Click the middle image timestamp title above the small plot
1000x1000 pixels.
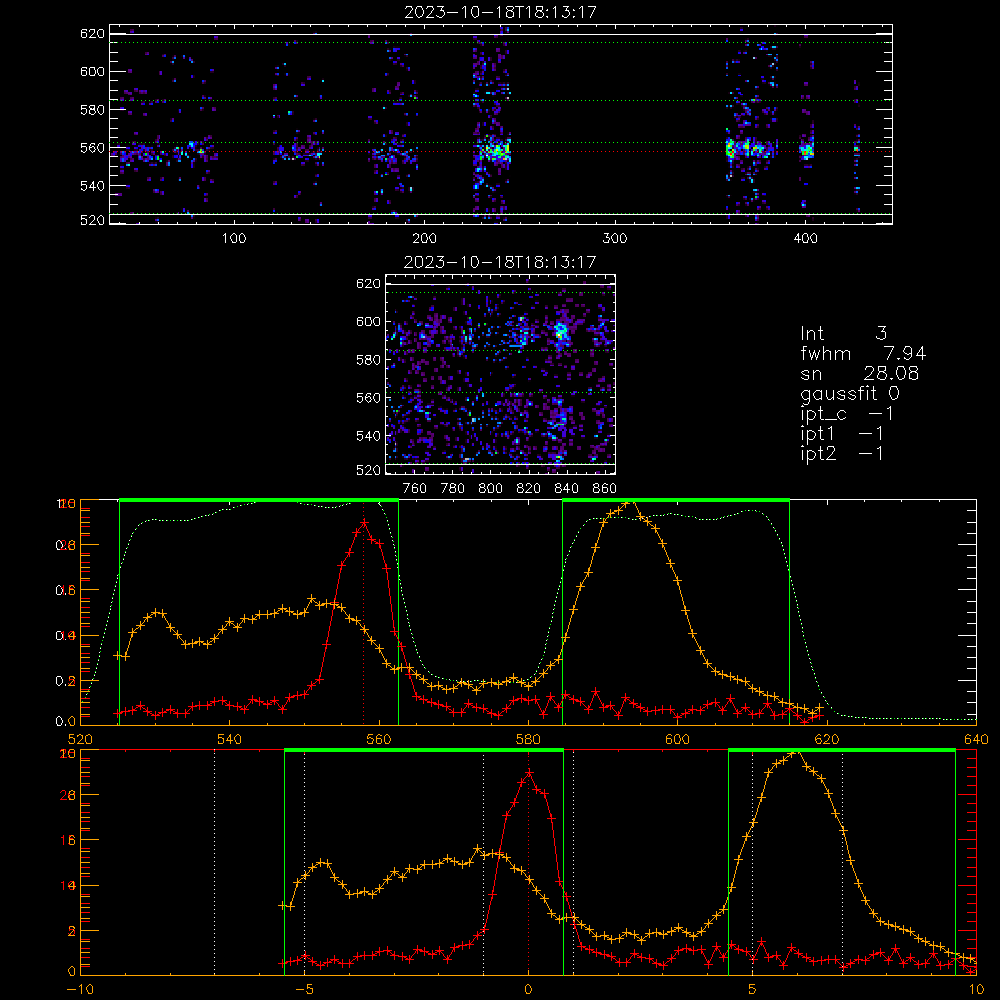click(500, 261)
